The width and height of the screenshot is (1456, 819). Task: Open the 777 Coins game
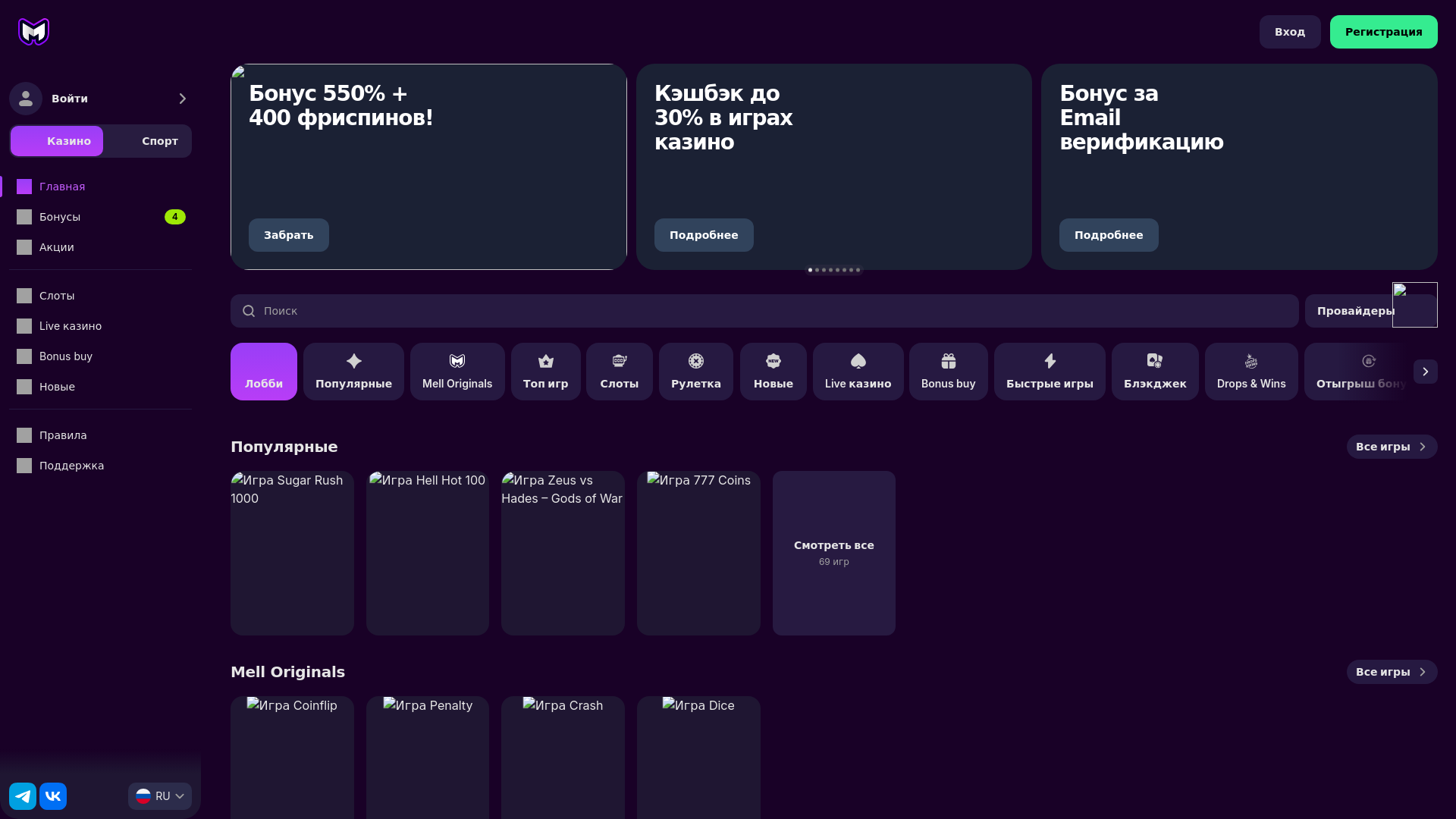point(698,553)
